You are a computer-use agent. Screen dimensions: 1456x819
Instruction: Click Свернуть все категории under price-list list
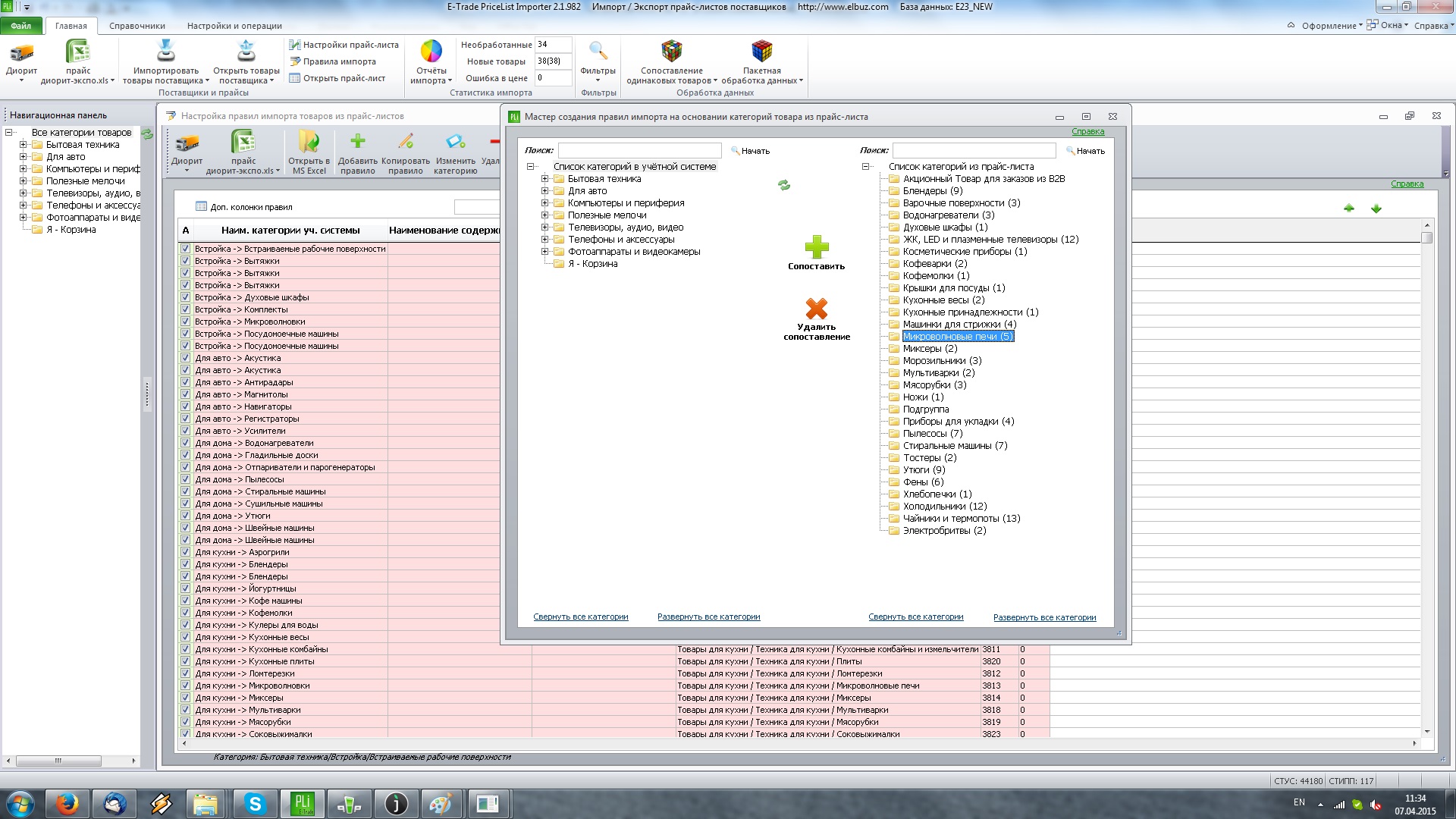click(916, 617)
